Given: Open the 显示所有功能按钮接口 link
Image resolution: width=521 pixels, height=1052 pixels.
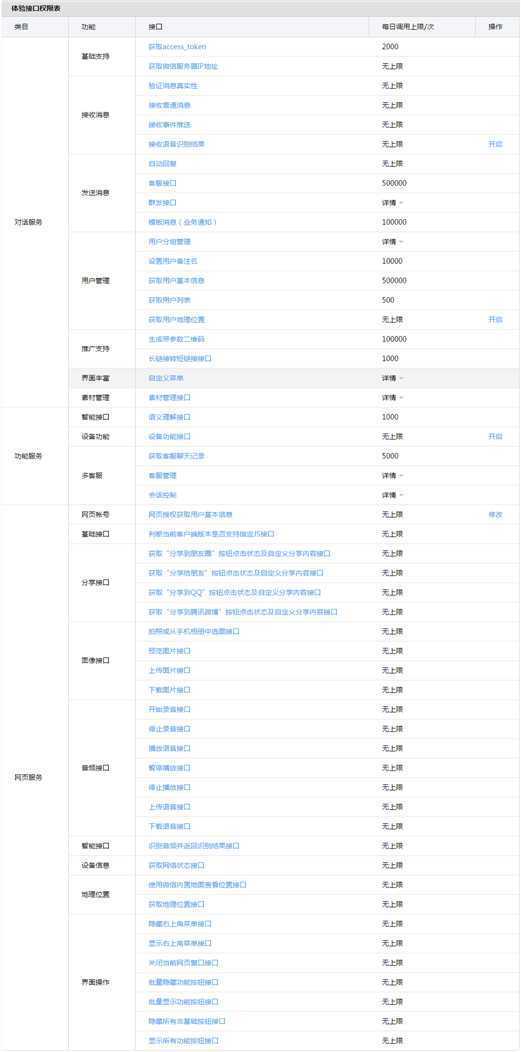Looking at the screenshot, I should pos(183,1041).
